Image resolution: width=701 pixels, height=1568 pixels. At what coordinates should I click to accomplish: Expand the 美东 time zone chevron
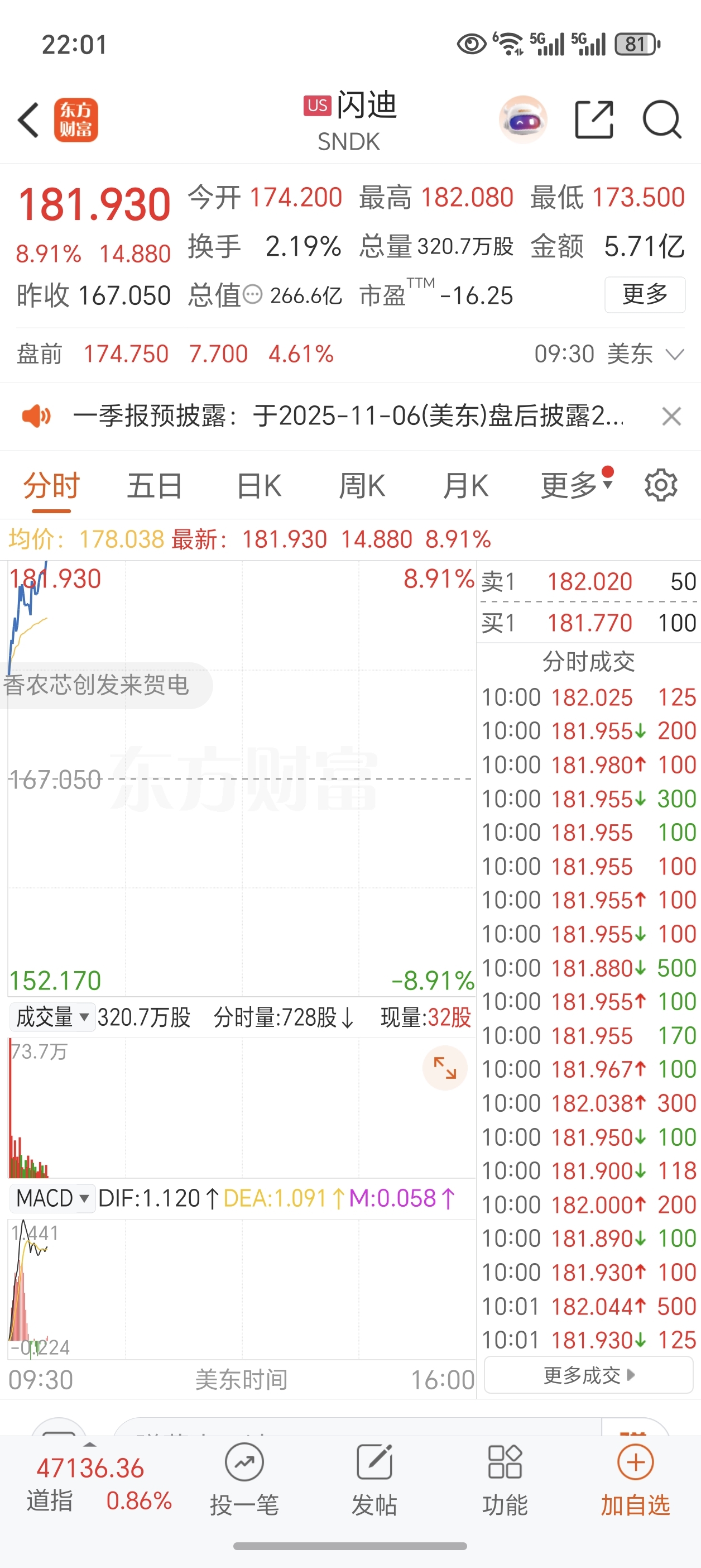[675, 353]
